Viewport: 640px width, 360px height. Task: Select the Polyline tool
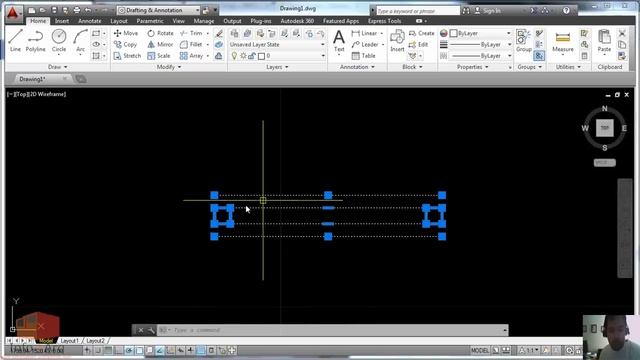36,40
